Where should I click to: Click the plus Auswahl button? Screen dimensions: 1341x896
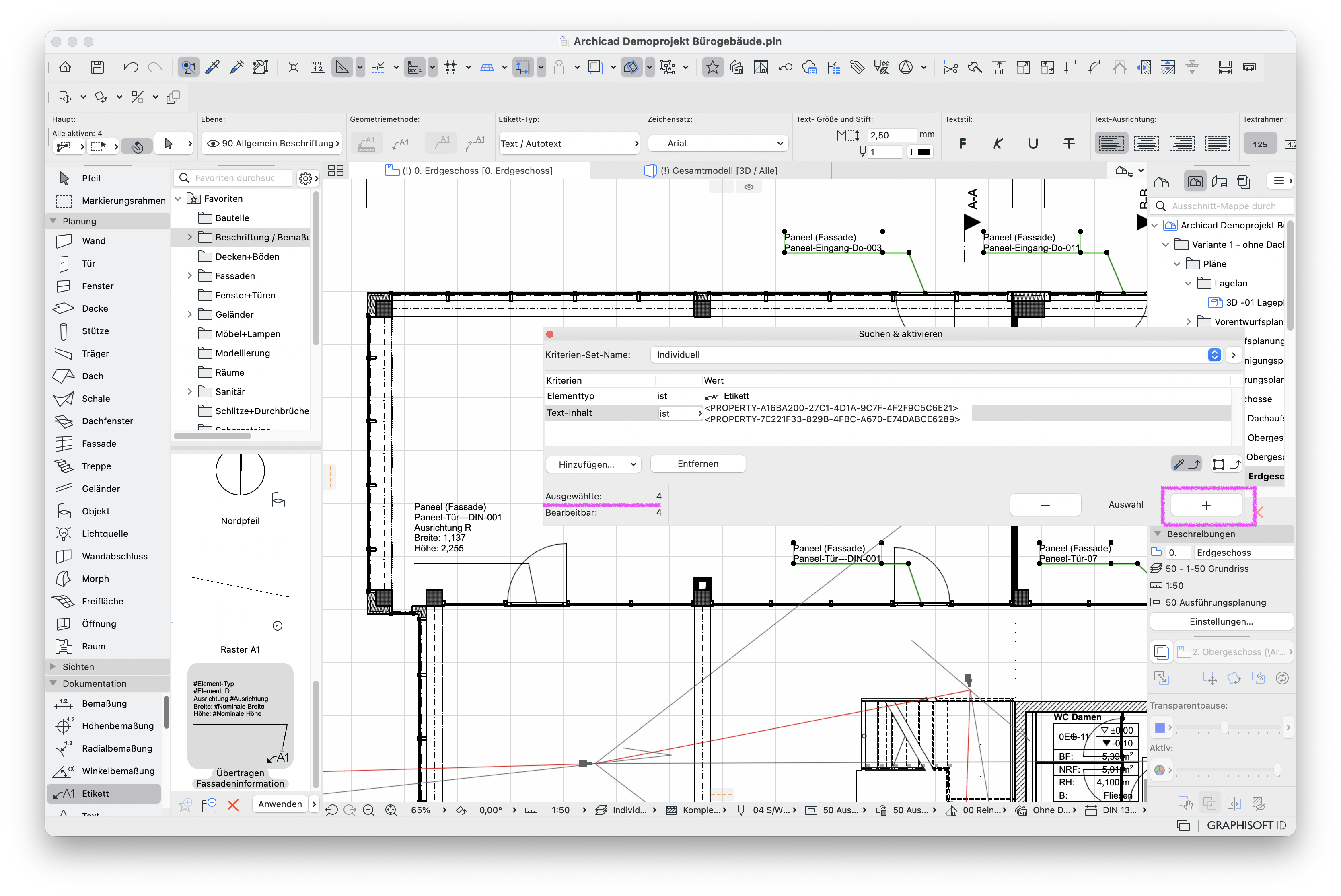pos(1205,506)
